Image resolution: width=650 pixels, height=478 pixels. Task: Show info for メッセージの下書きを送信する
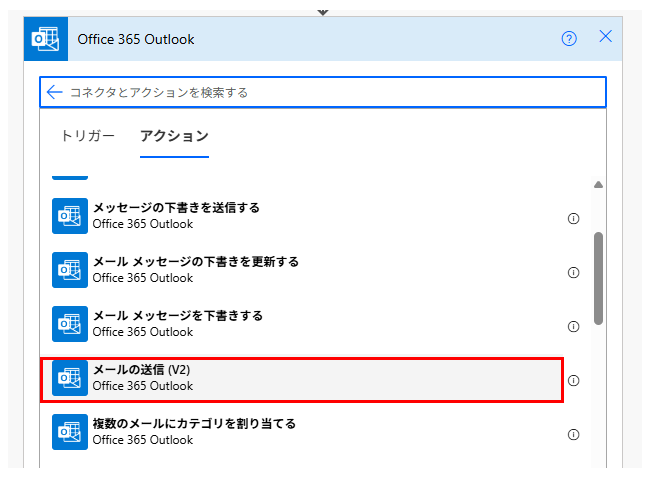click(x=573, y=218)
